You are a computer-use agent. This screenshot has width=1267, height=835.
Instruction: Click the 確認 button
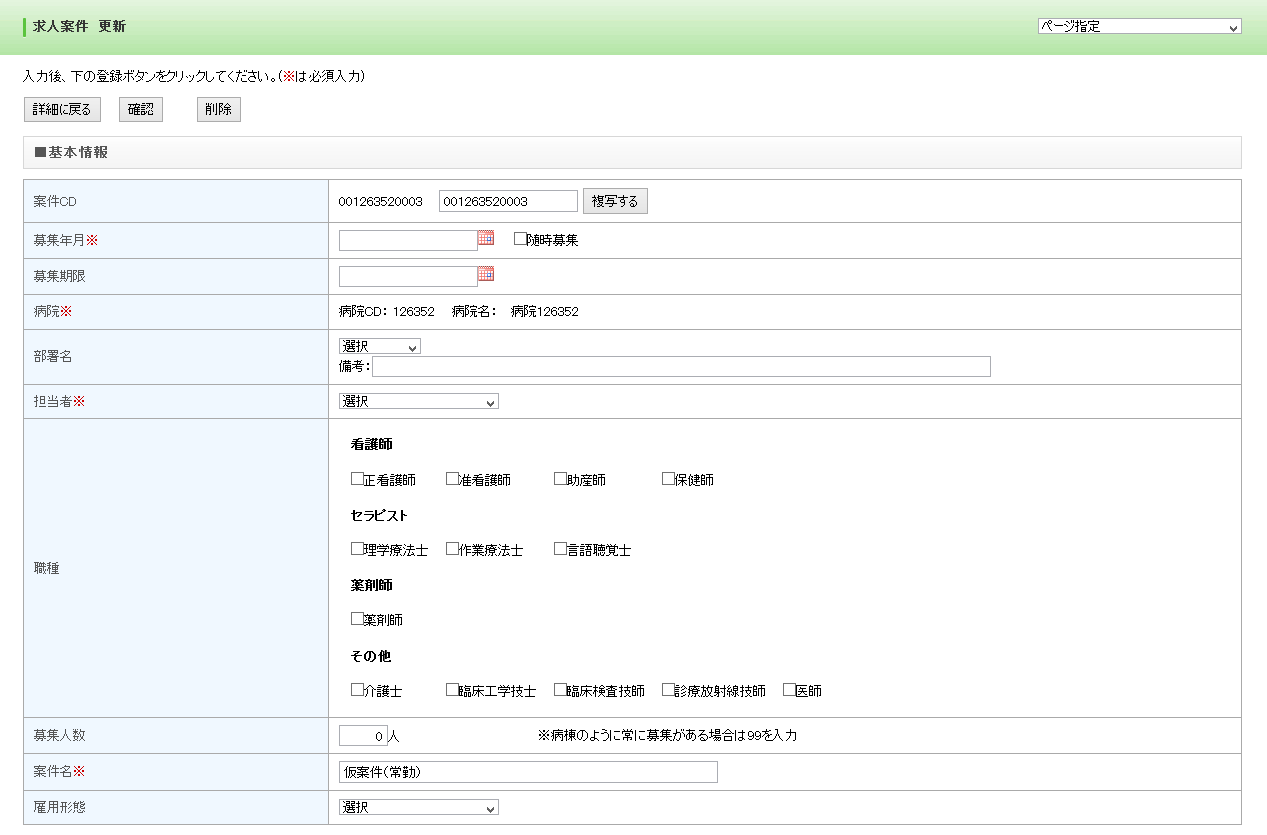141,110
